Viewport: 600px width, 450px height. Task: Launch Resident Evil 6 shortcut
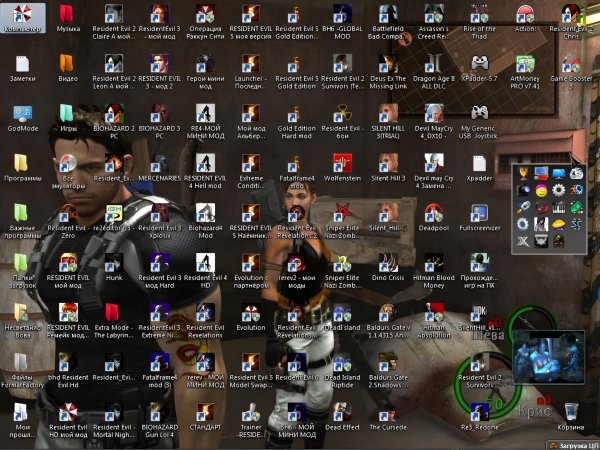pyautogui.click(x=297, y=367)
